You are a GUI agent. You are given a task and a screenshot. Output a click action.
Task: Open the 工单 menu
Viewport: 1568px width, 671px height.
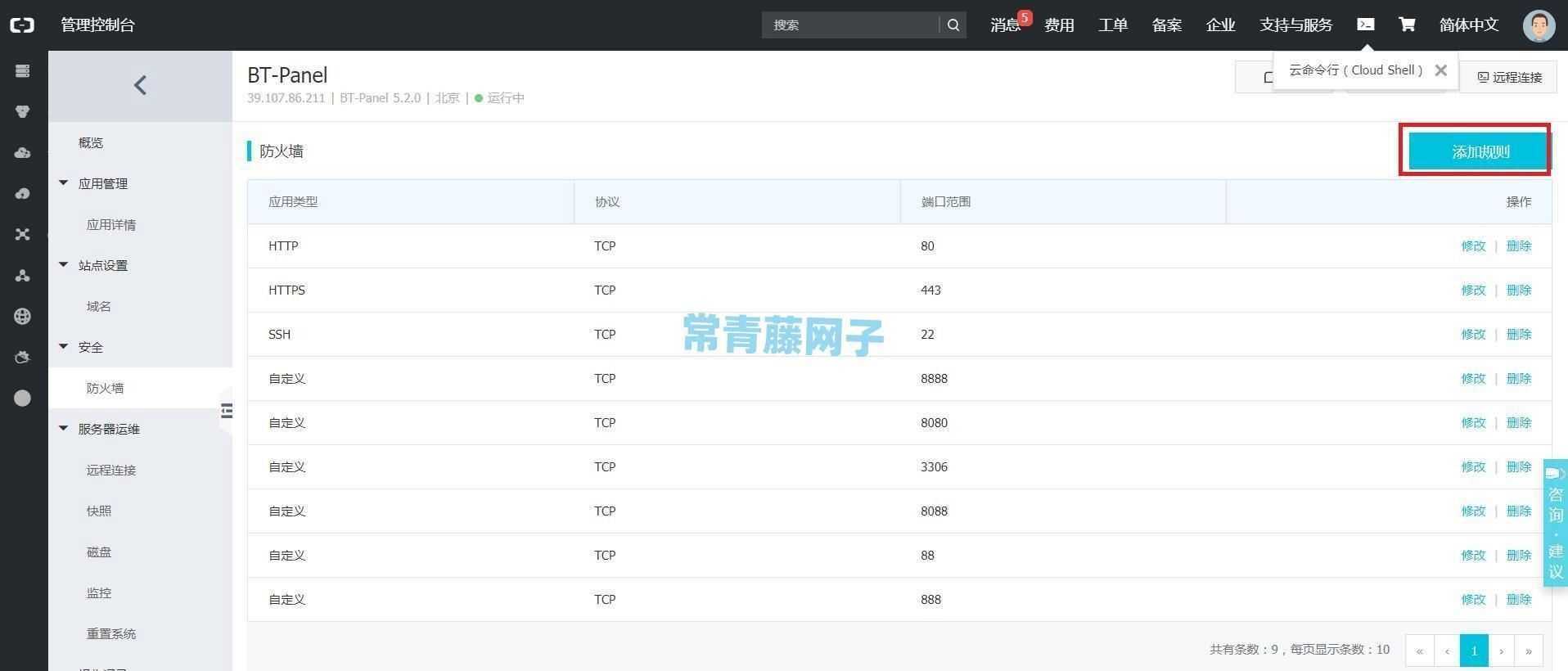click(1113, 25)
